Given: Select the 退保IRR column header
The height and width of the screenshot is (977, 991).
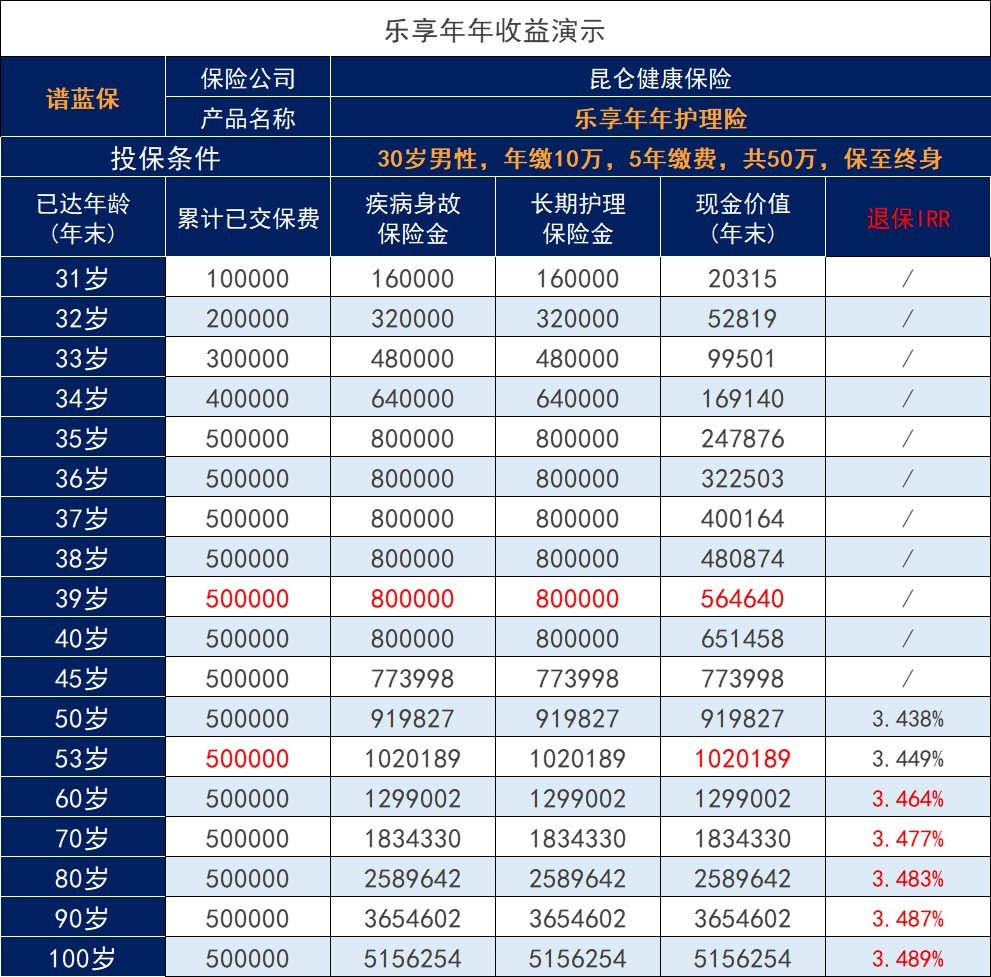Looking at the screenshot, I should pyautogui.click(x=907, y=218).
